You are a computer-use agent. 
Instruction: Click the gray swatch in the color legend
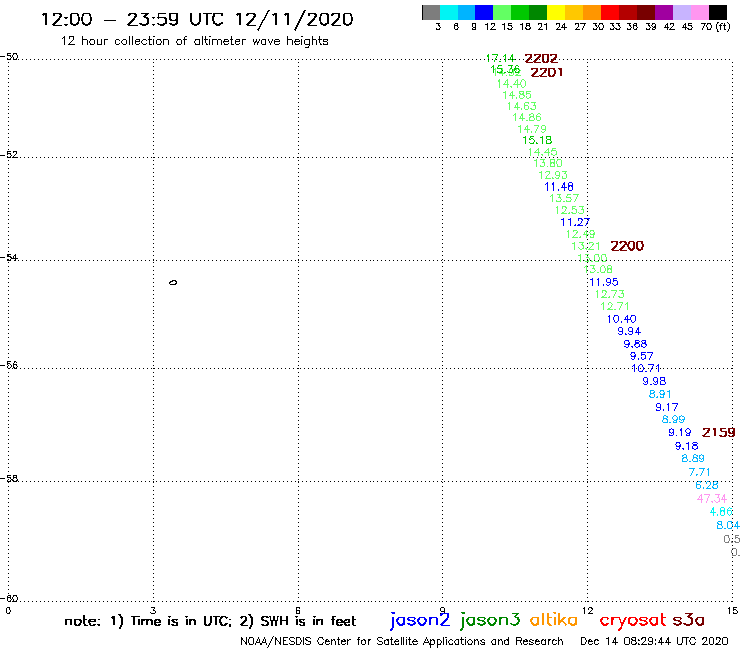431,12
